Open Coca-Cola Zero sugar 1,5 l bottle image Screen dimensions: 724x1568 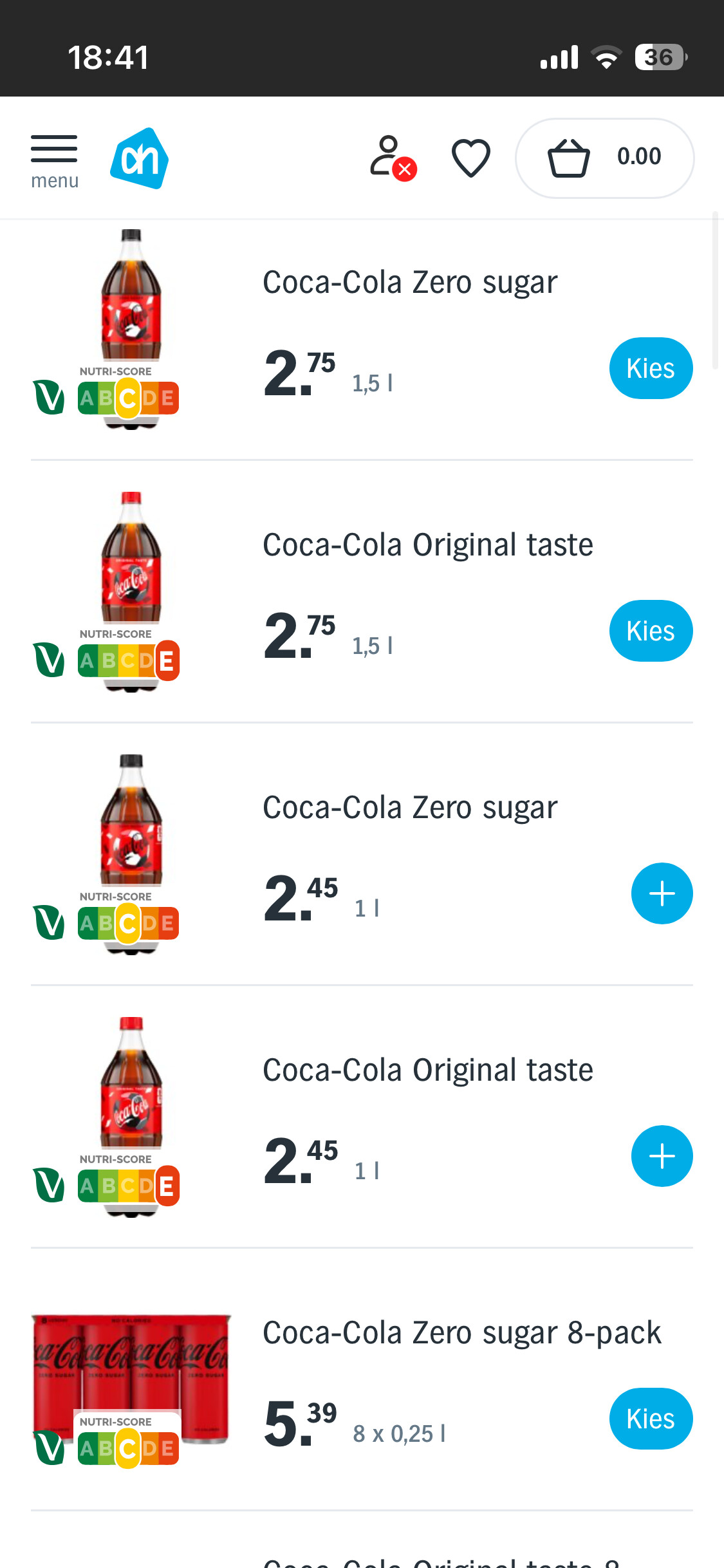click(131, 296)
